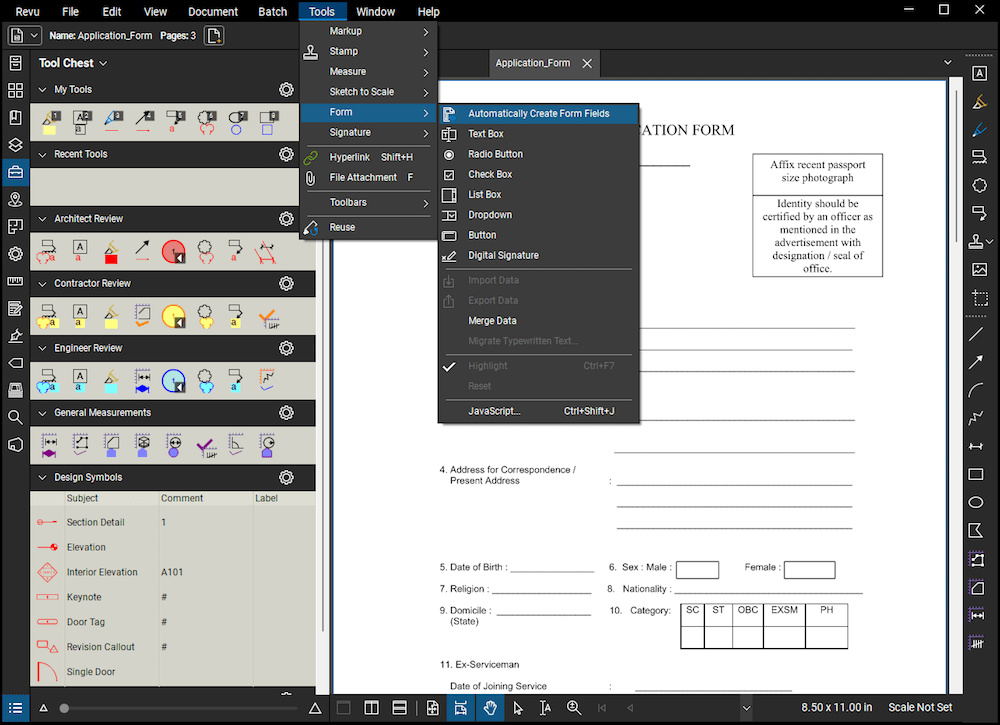Switch to side-by-side page view
The image size is (1000, 725).
[x=372, y=707]
